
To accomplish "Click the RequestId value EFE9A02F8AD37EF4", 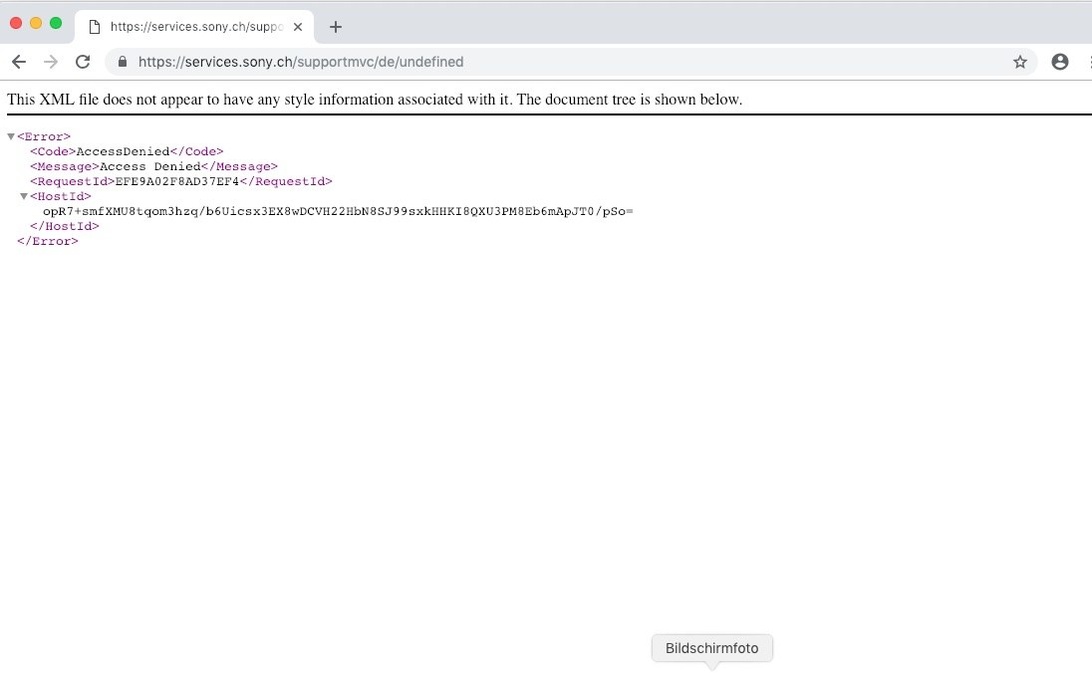I will point(177,182).
